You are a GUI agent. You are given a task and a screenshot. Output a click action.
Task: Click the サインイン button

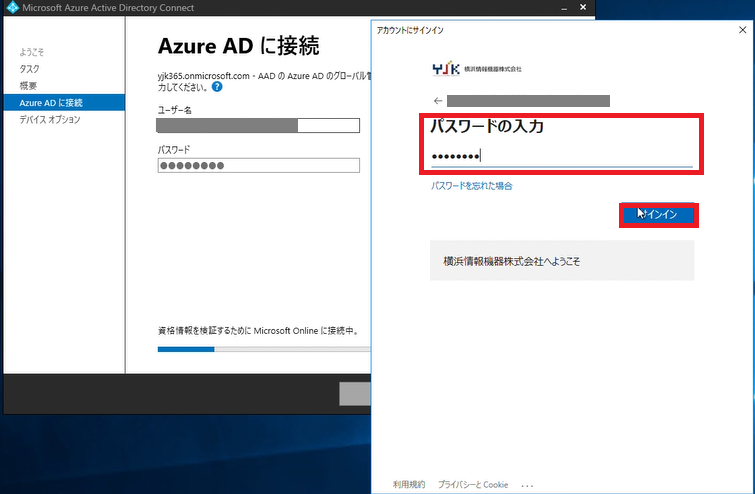point(659,215)
